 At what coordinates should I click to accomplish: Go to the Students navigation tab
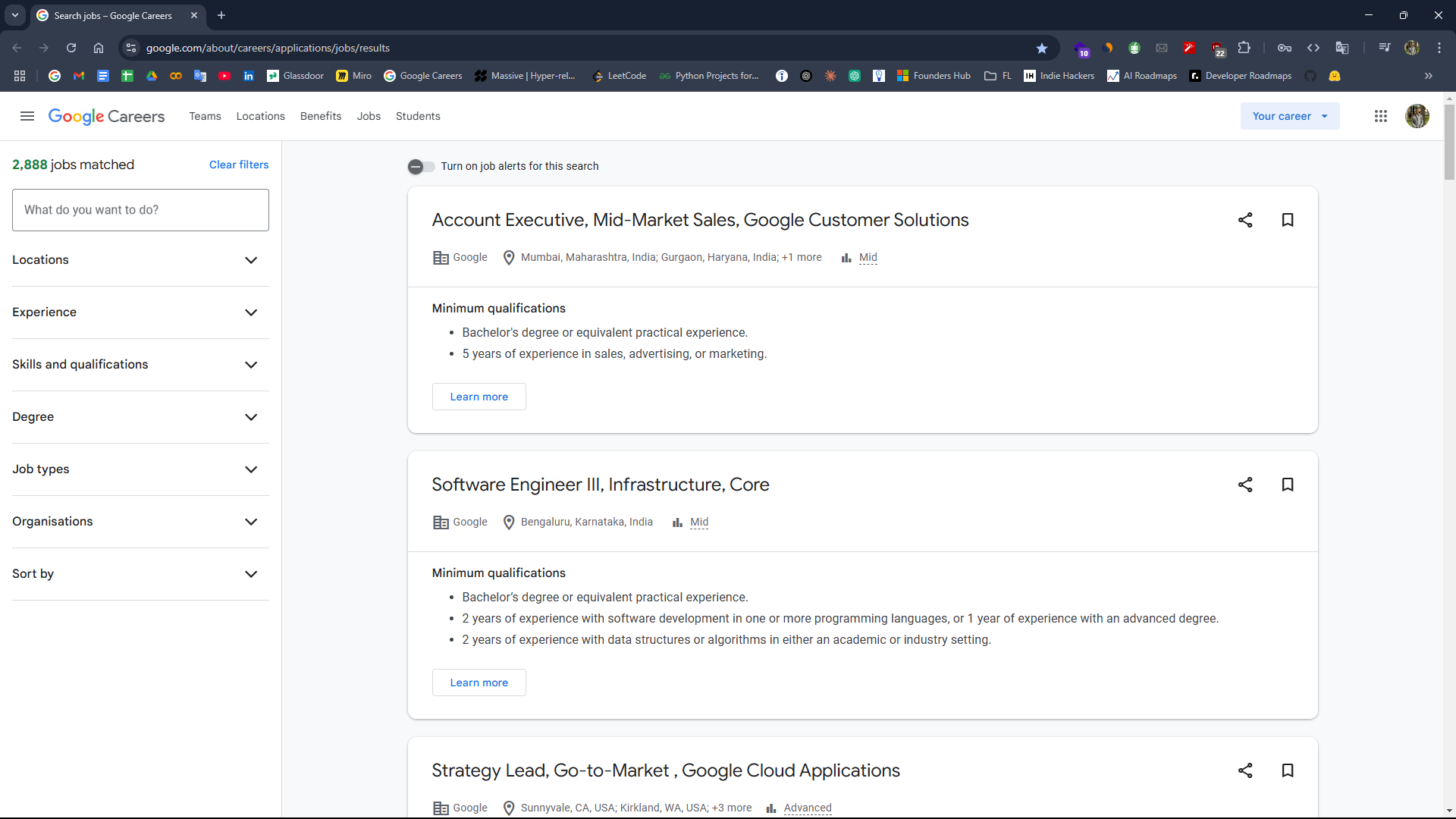(x=418, y=116)
